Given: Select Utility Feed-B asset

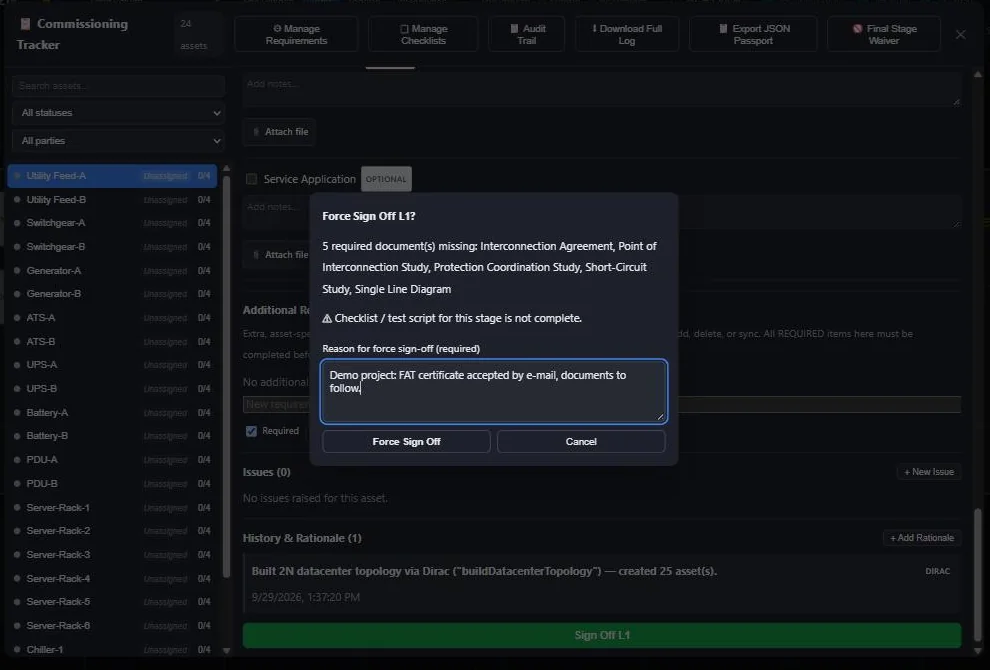Looking at the screenshot, I should pos(112,200).
